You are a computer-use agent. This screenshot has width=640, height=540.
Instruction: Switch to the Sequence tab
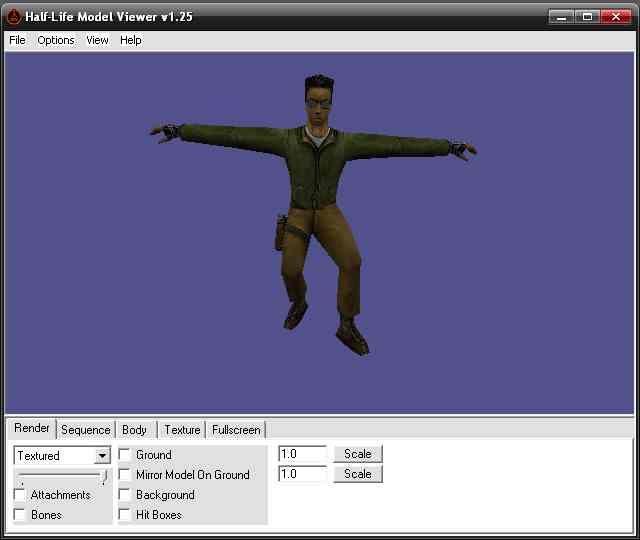pos(85,430)
